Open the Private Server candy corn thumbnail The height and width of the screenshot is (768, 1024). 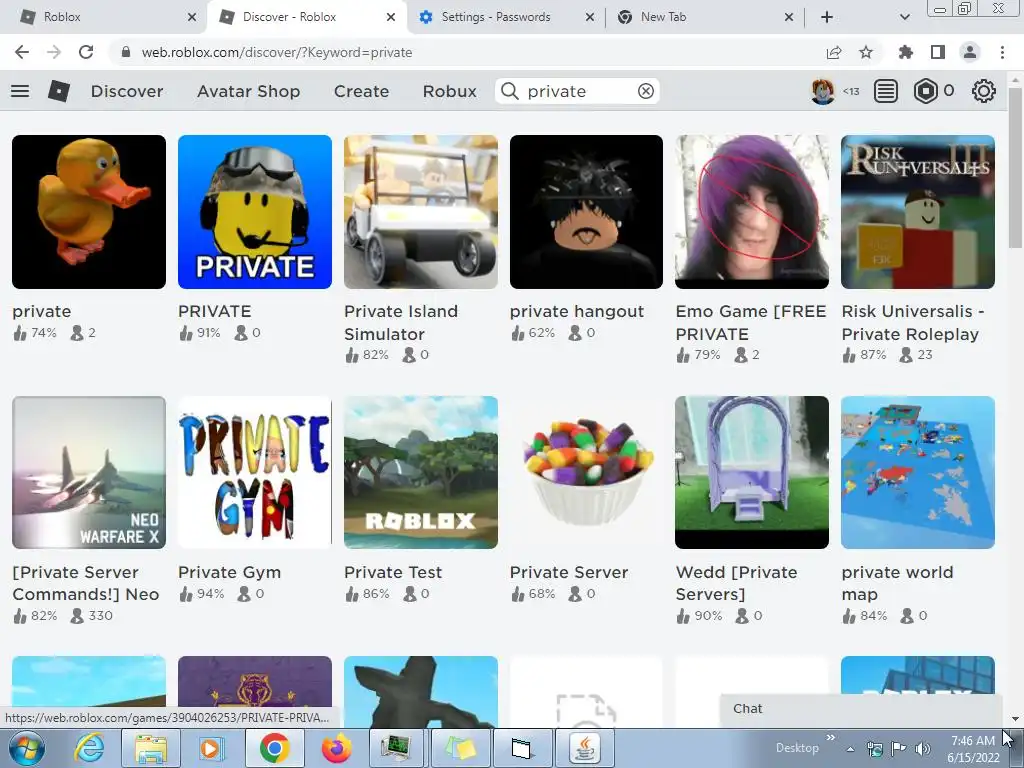click(586, 472)
